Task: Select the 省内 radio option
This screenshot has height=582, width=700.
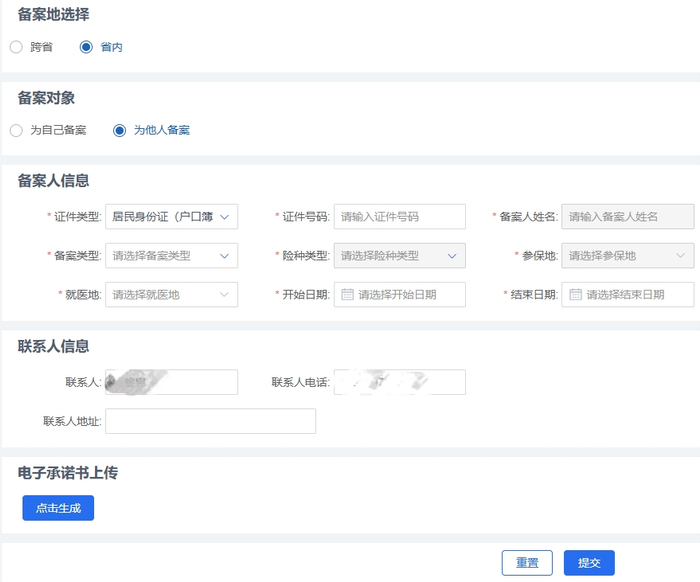Action: (86, 47)
